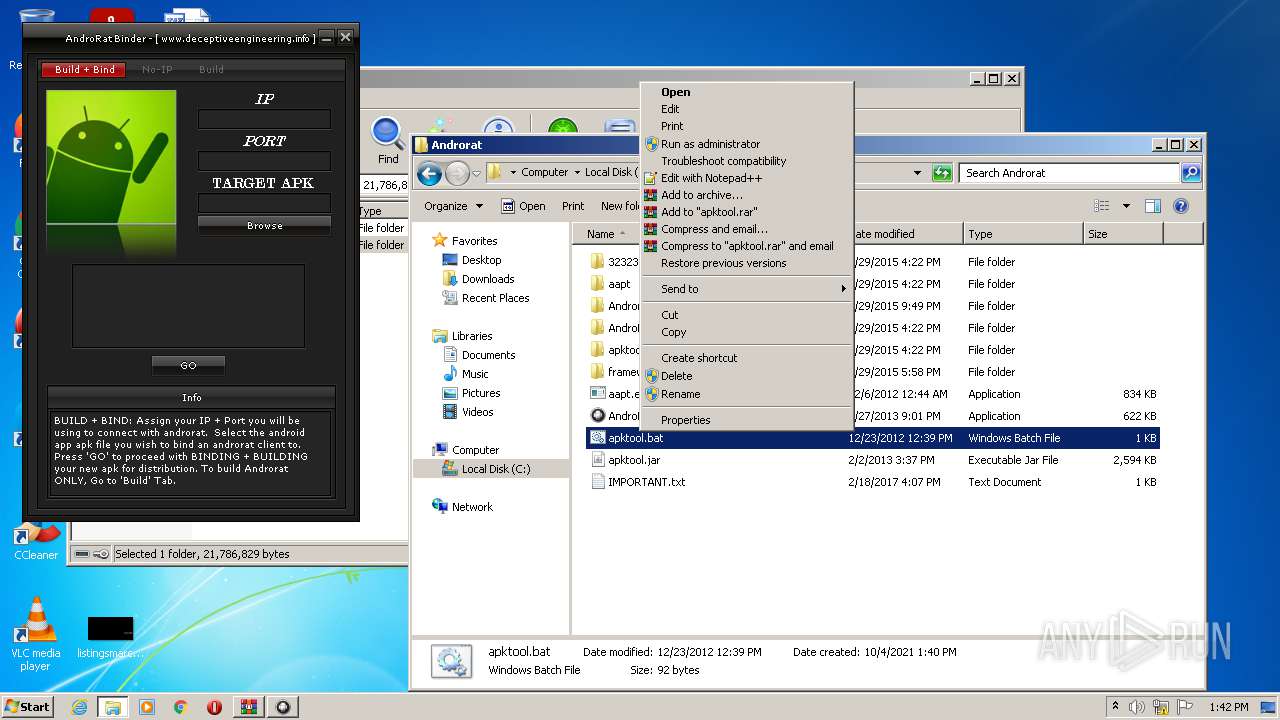This screenshot has width=1280, height=720.
Task: Expand the Computer breadcrumb arrow
Action: tap(576, 173)
